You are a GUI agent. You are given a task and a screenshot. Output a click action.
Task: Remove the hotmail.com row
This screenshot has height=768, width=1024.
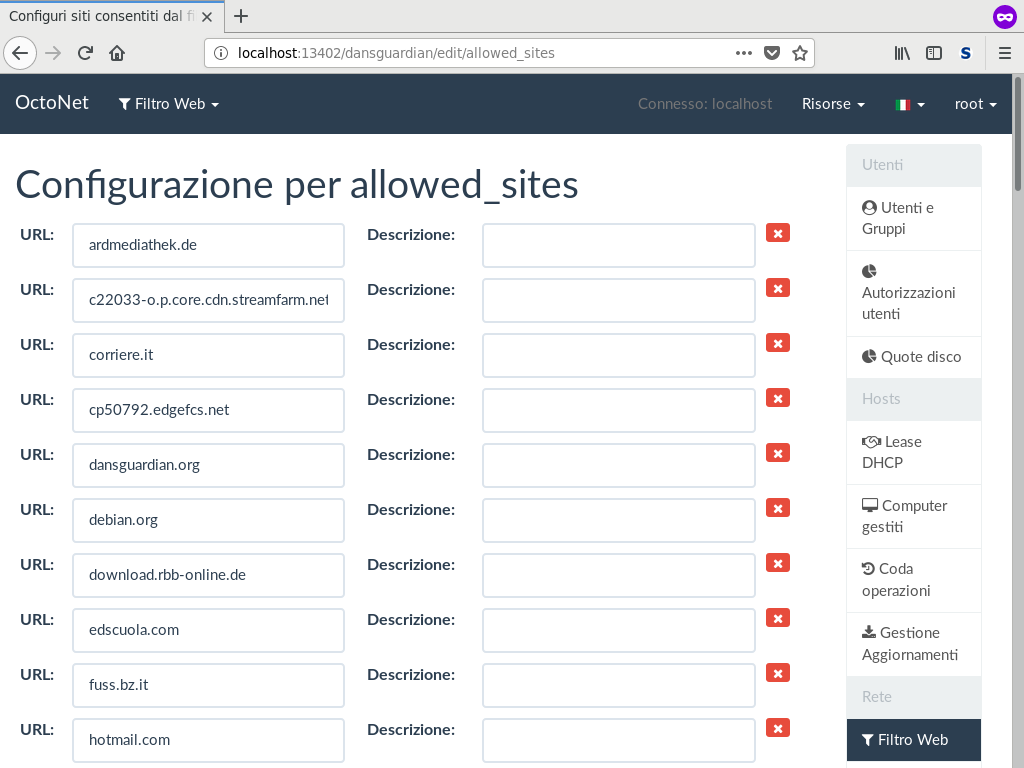coord(778,728)
